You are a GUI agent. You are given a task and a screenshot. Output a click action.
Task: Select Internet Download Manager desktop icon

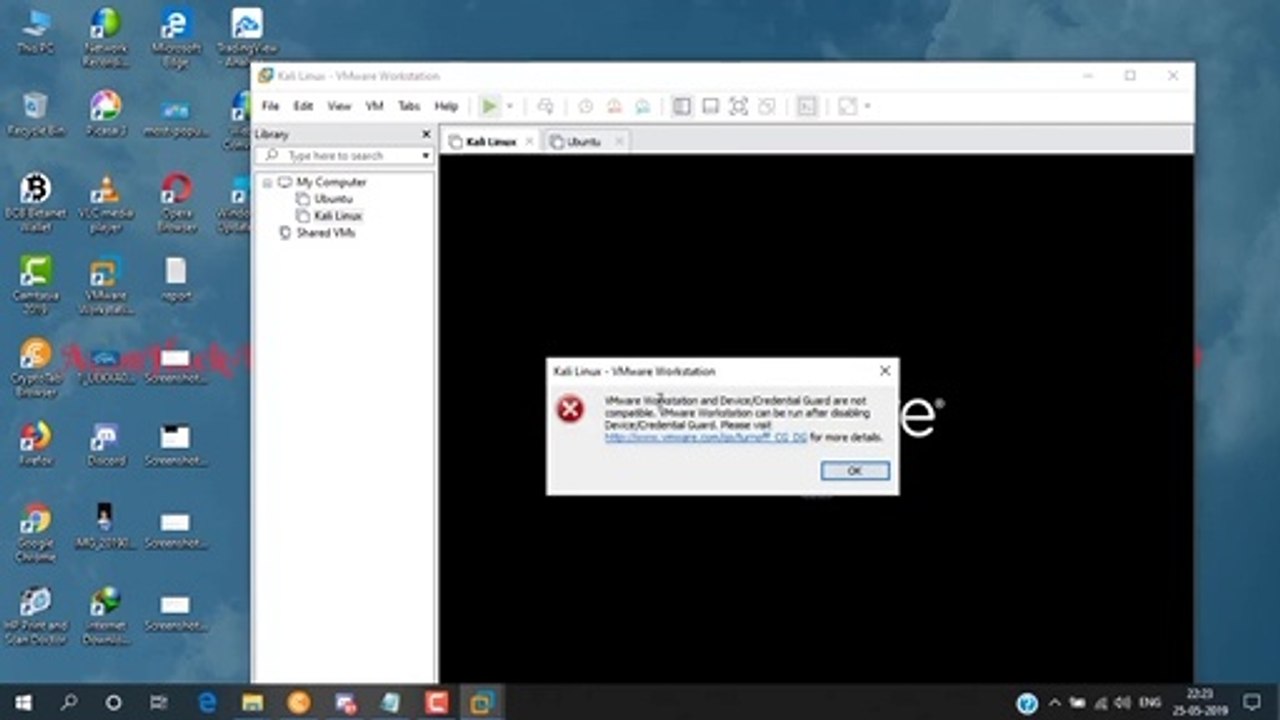(x=105, y=616)
